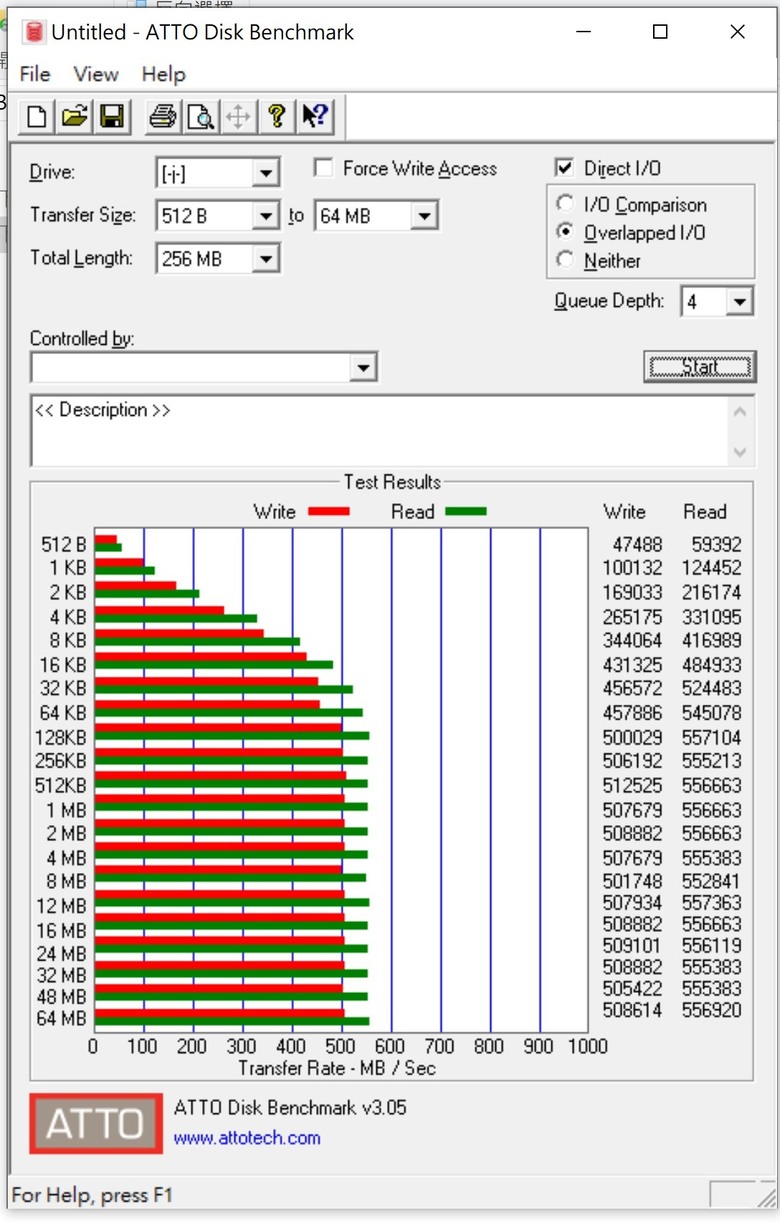Click the green Read legend swatch
780x1223 pixels.
point(465,512)
